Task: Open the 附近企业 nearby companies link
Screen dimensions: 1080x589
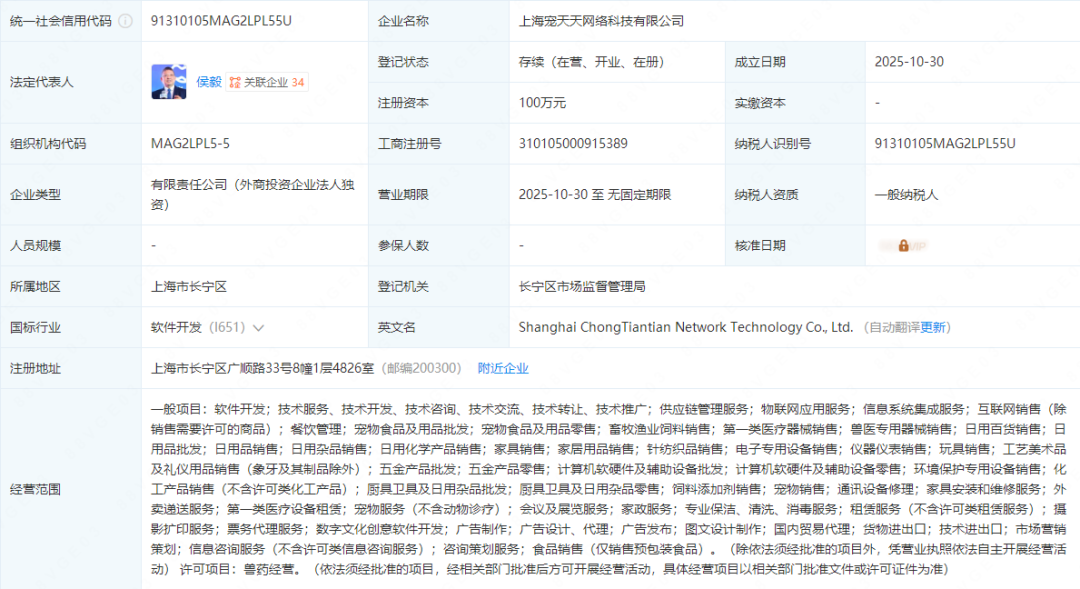Action: coord(503,369)
